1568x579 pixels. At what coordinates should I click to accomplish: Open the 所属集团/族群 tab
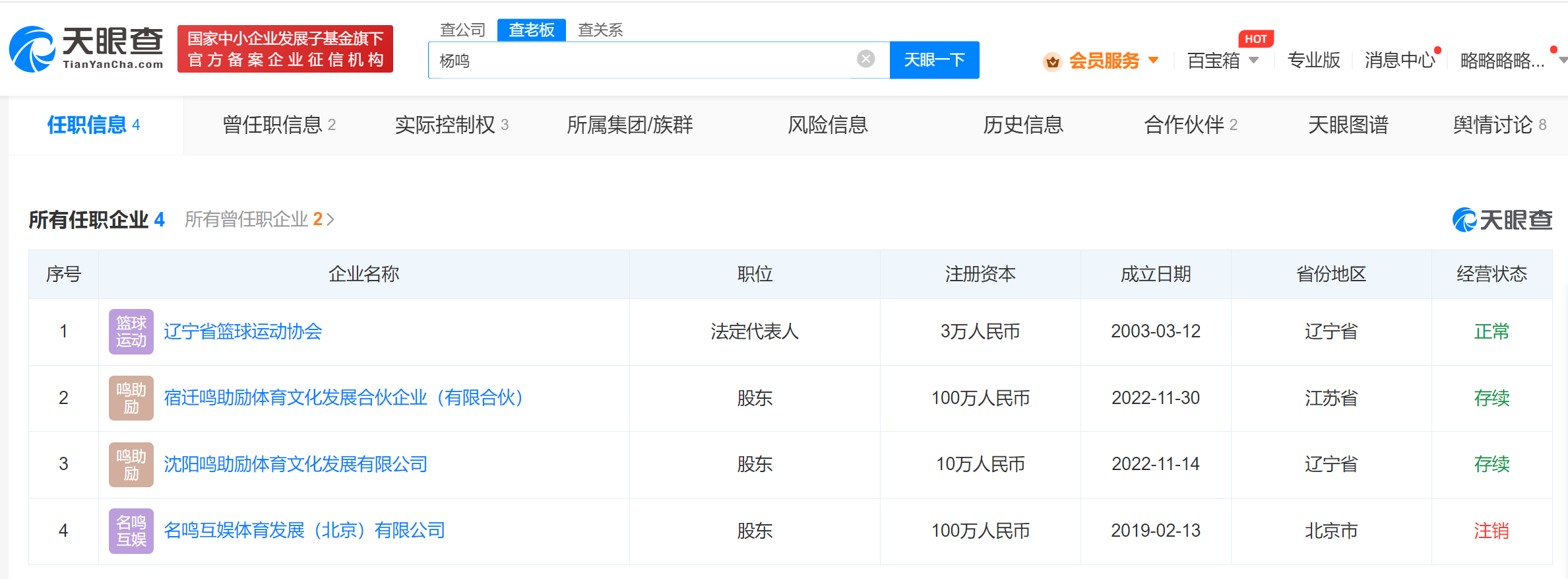click(x=630, y=125)
